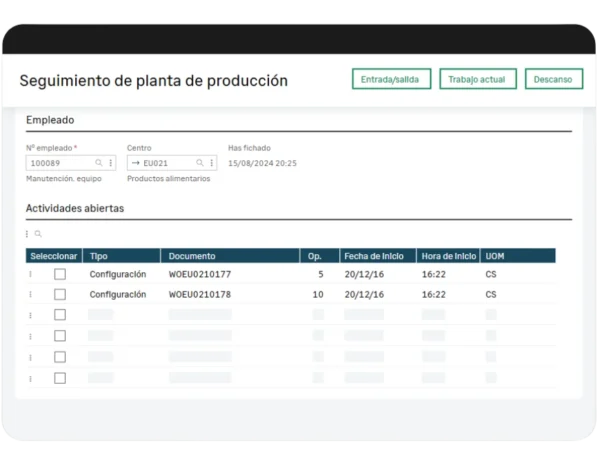Click the Actividades abiertas section heading
Screen dimensions: 600x463
coord(75,208)
